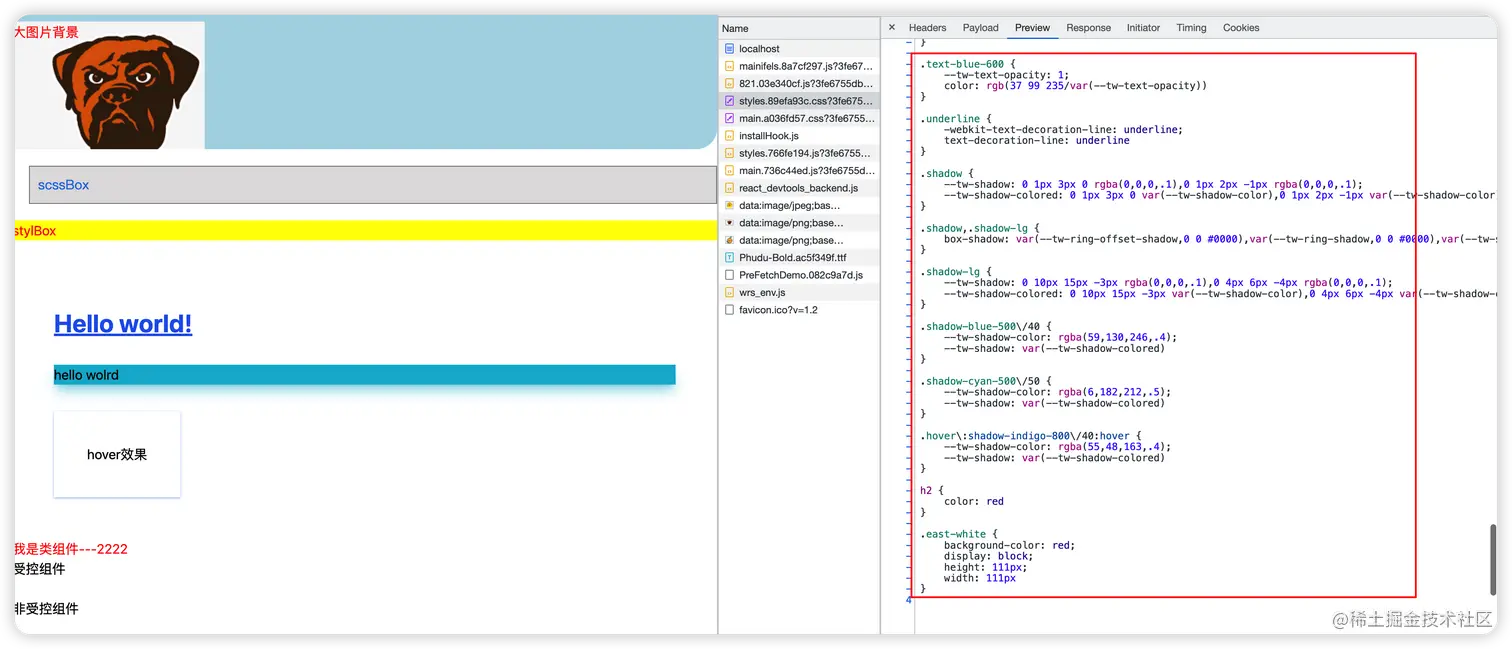The height and width of the screenshot is (649, 1512).
Task: Collapse the .east-white rule fold marker
Action: pos(909,534)
